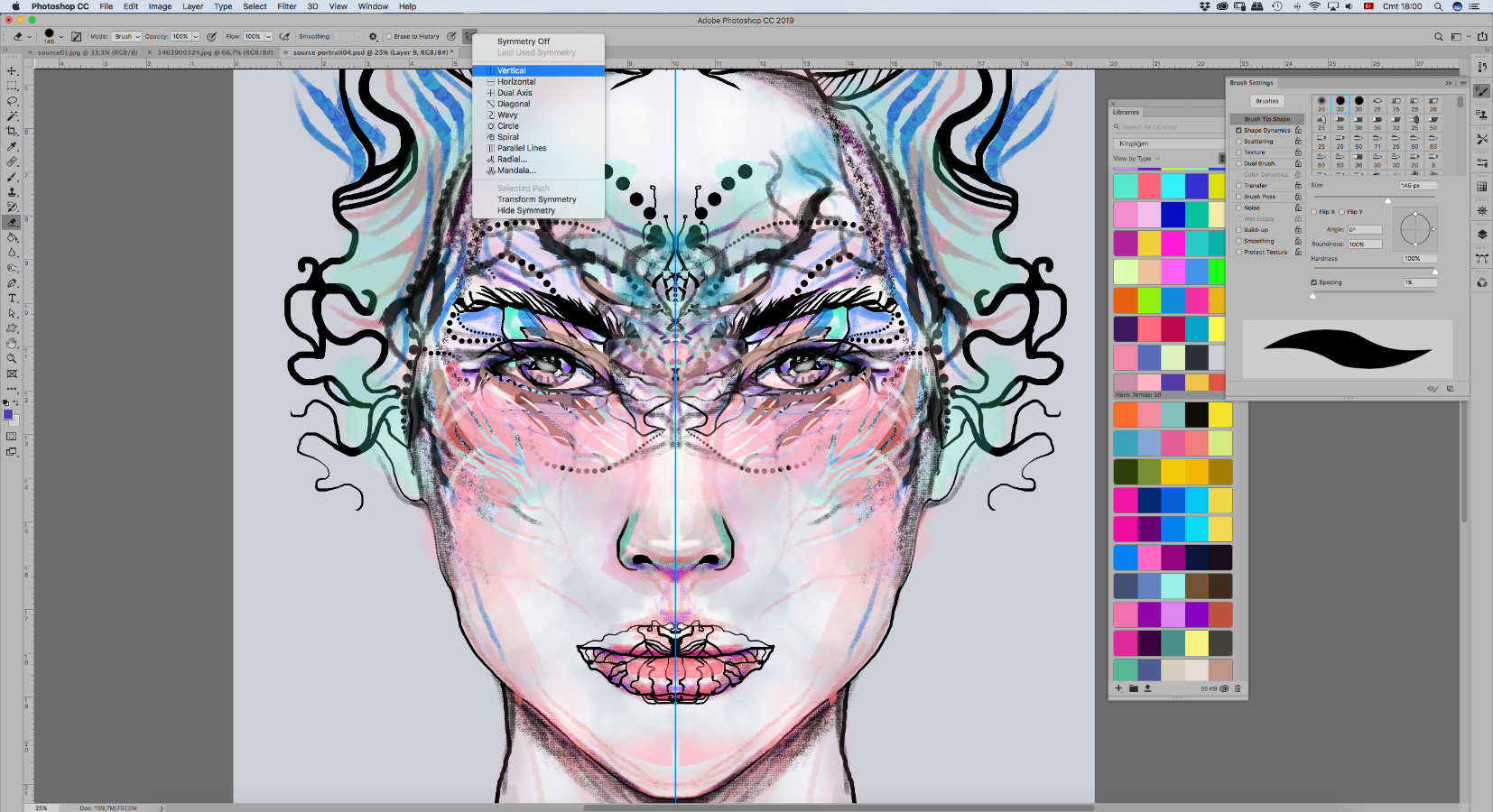
Task: Click the pressure for opacity icon
Action: (211, 37)
